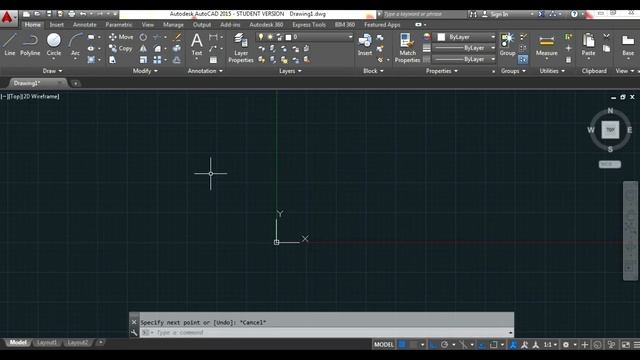Insert a Table from Annotation panel
This screenshot has width=640, height=360.
tap(213, 60)
